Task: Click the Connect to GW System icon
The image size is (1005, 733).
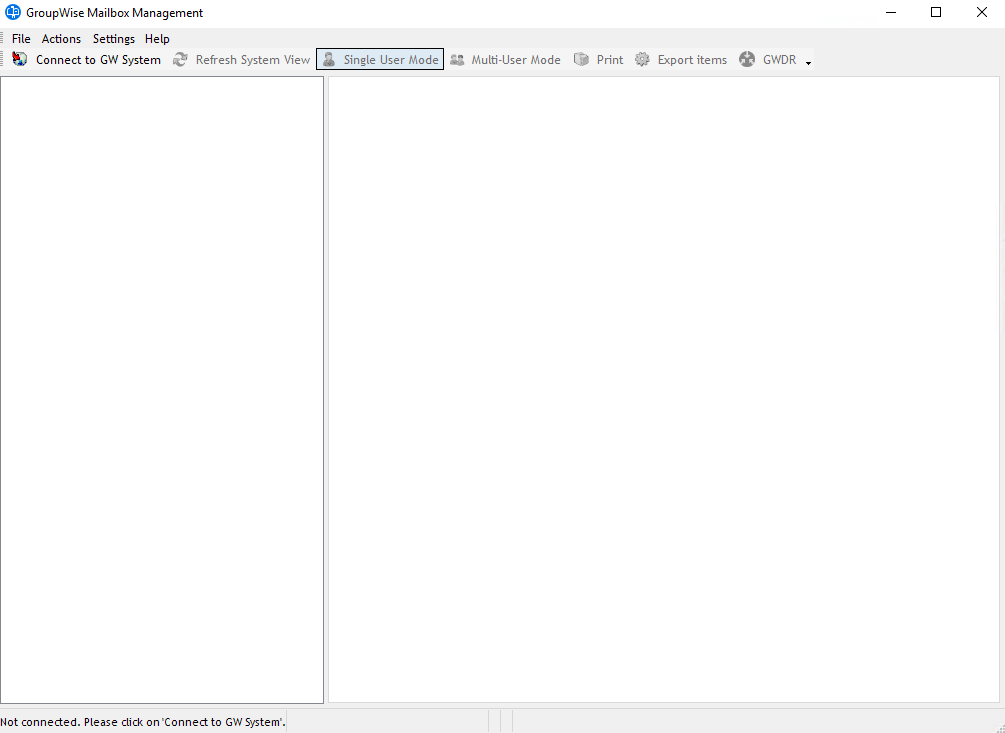Action: click(20, 59)
